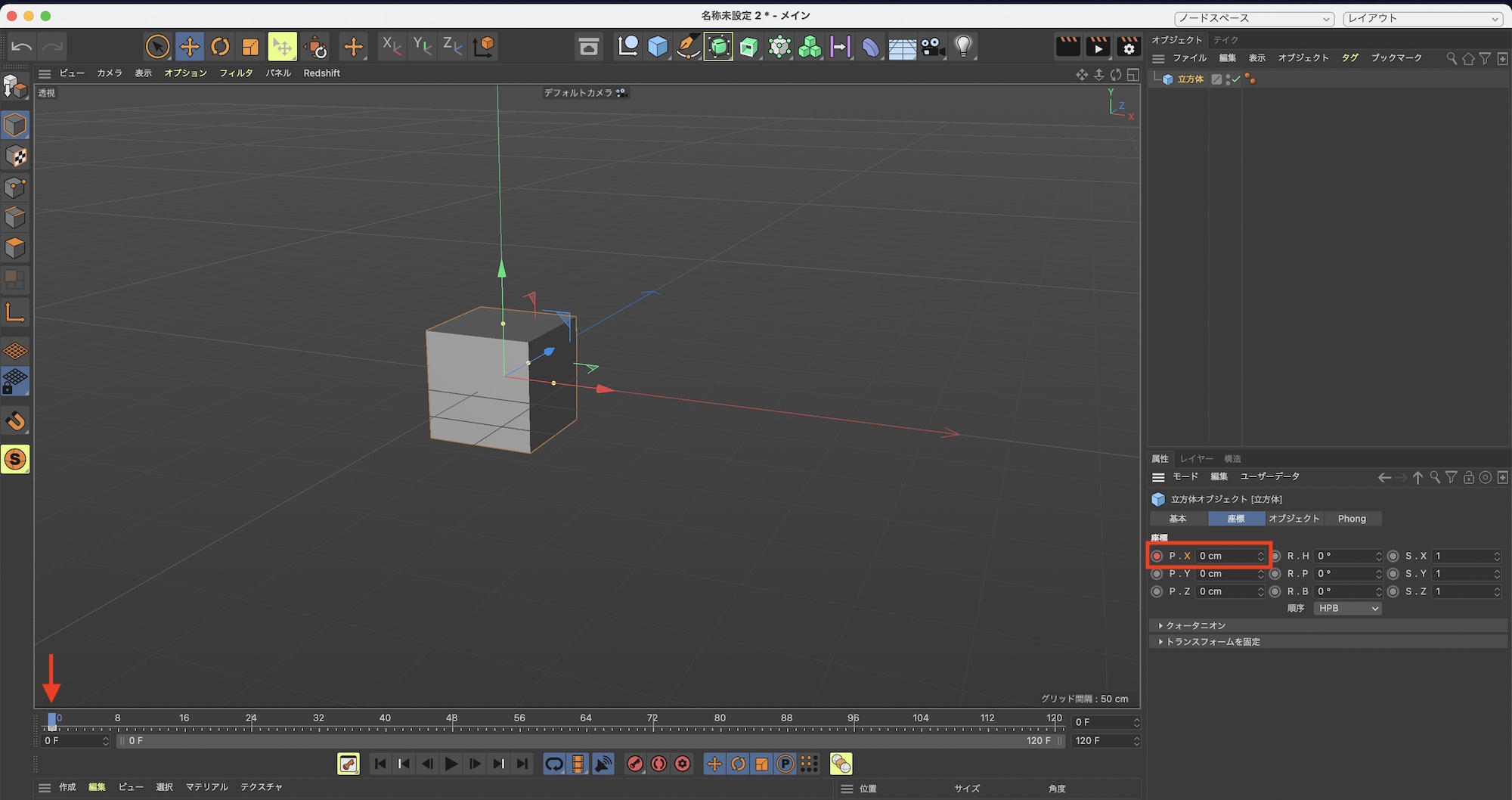Open the フィルタ viewport menu
Viewport: 1512px width, 800px height.
[236, 73]
